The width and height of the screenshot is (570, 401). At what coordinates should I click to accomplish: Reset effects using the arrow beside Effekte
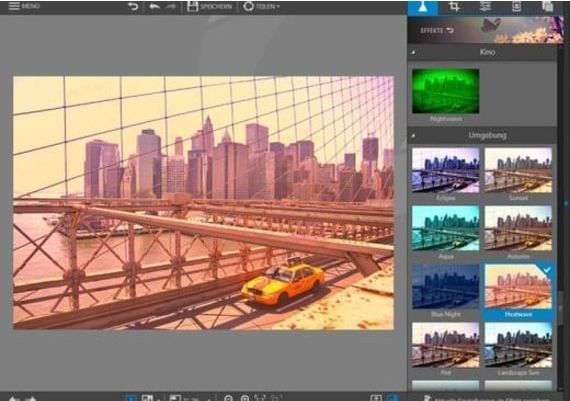(450, 31)
